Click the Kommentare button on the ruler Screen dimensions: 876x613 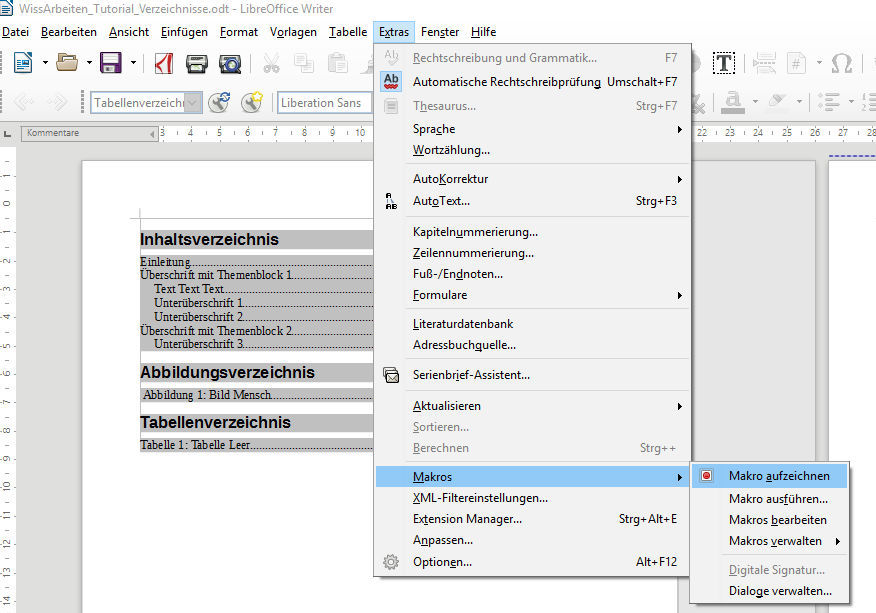[x=89, y=134]
